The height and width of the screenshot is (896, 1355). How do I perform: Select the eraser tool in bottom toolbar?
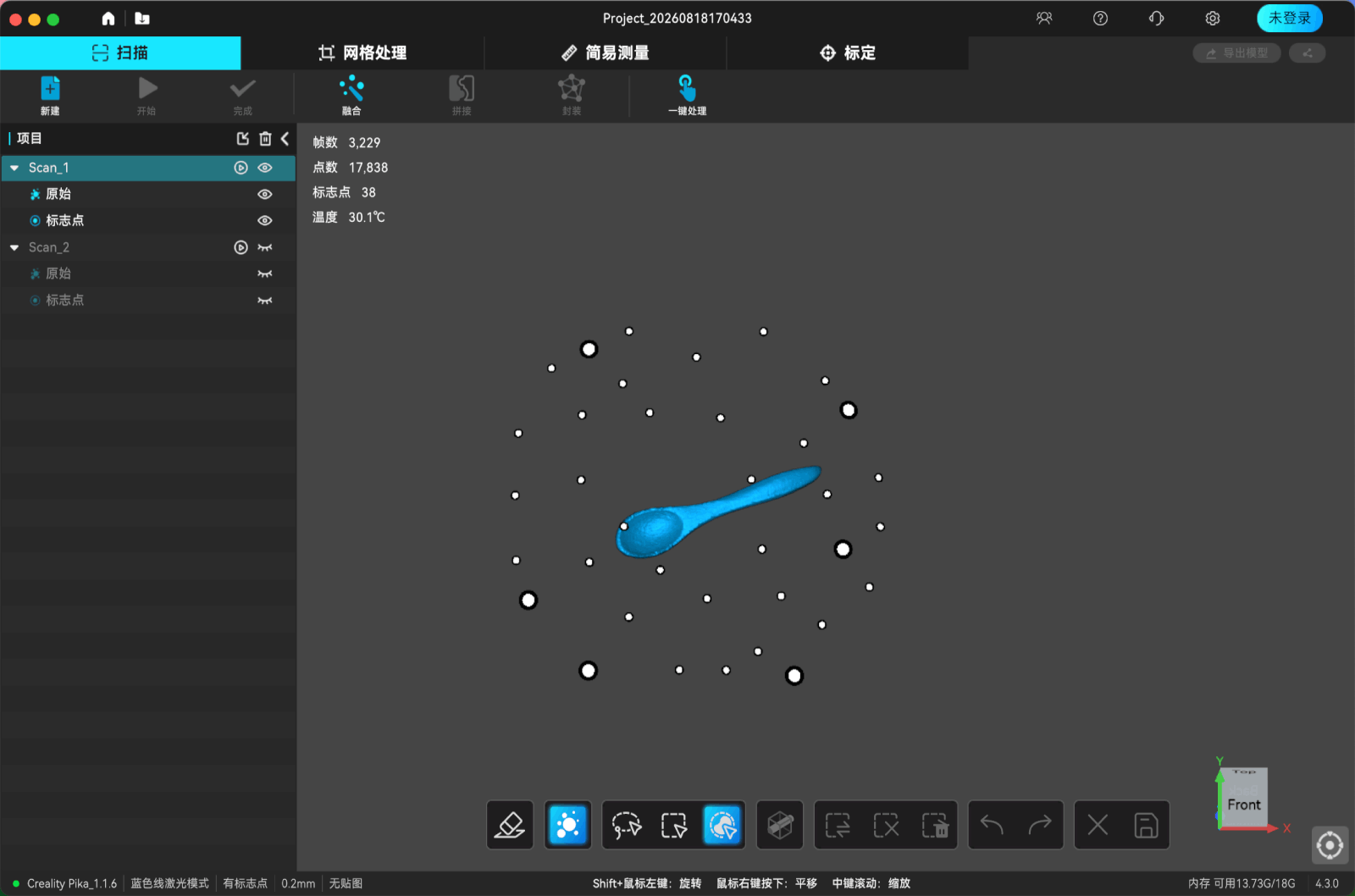pyautogui.click(x=510, y=825)
